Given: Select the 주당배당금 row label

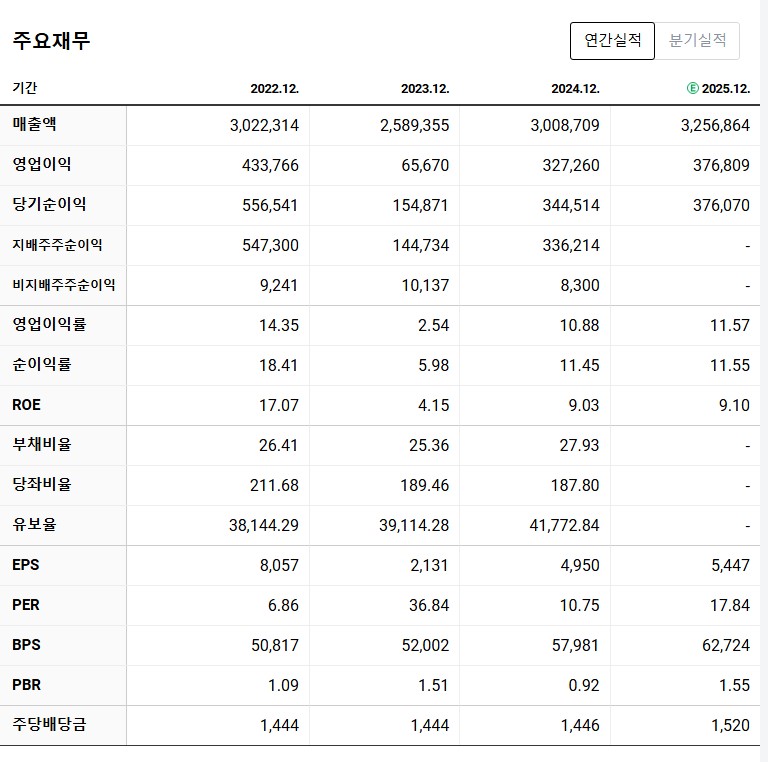Looking at the screenshot, I should coord(49,724).
